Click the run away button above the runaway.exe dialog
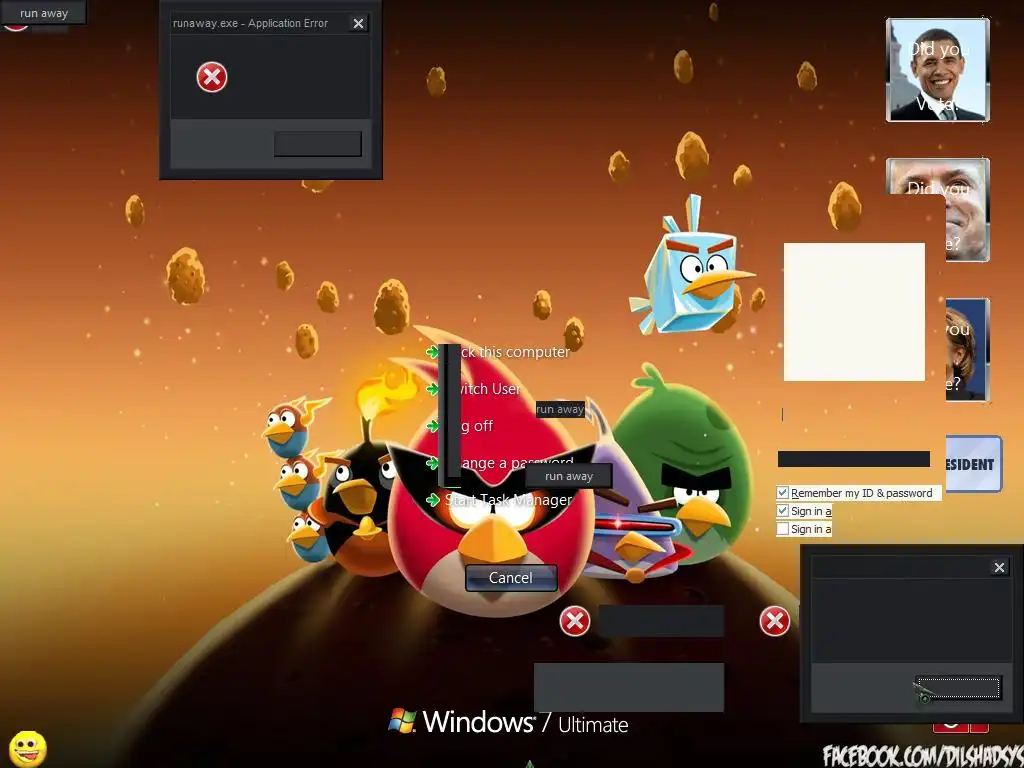1024x768 pixels. coord(44,13)
